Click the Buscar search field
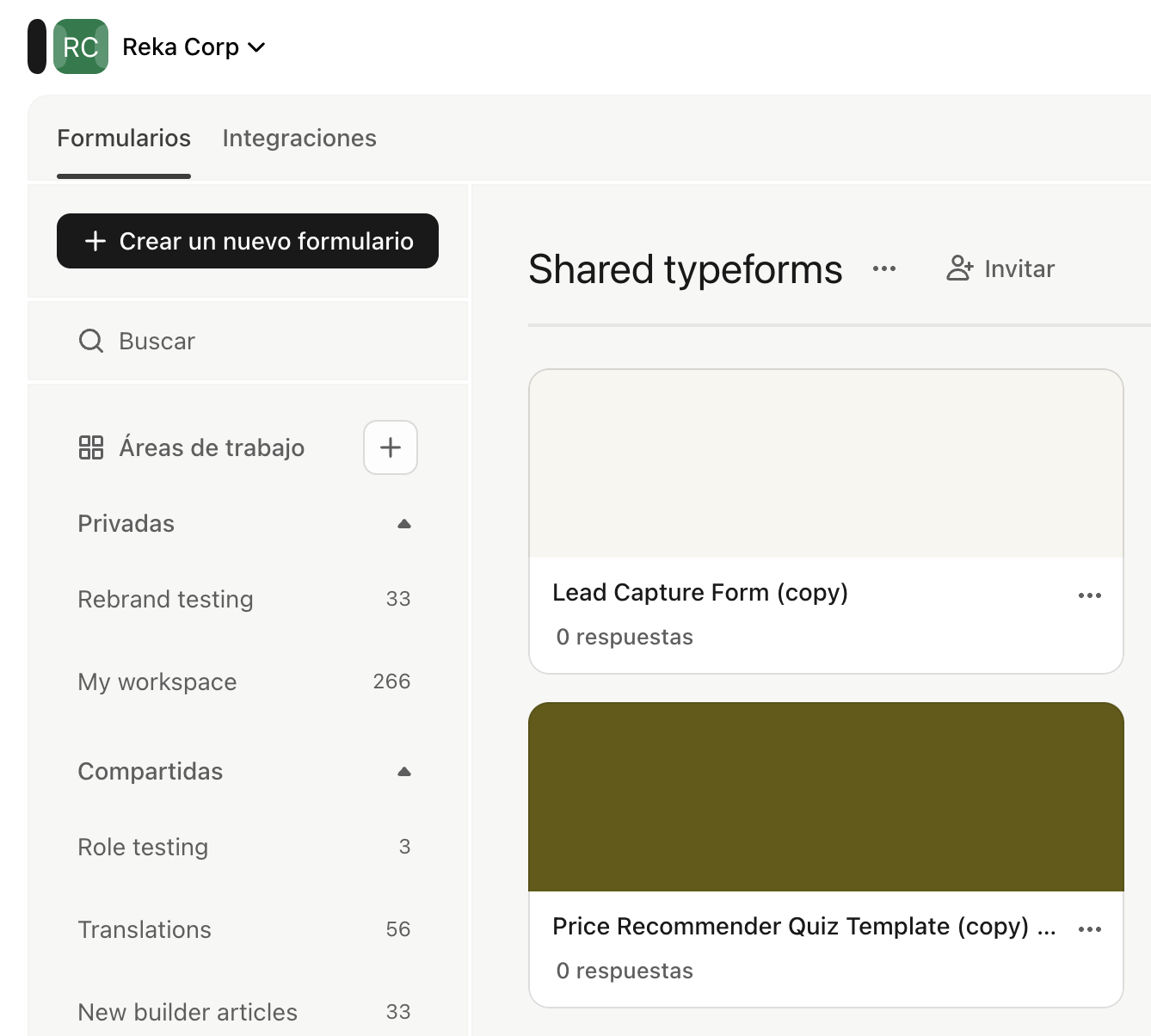 pyautogui.click(x=248, y=341)
